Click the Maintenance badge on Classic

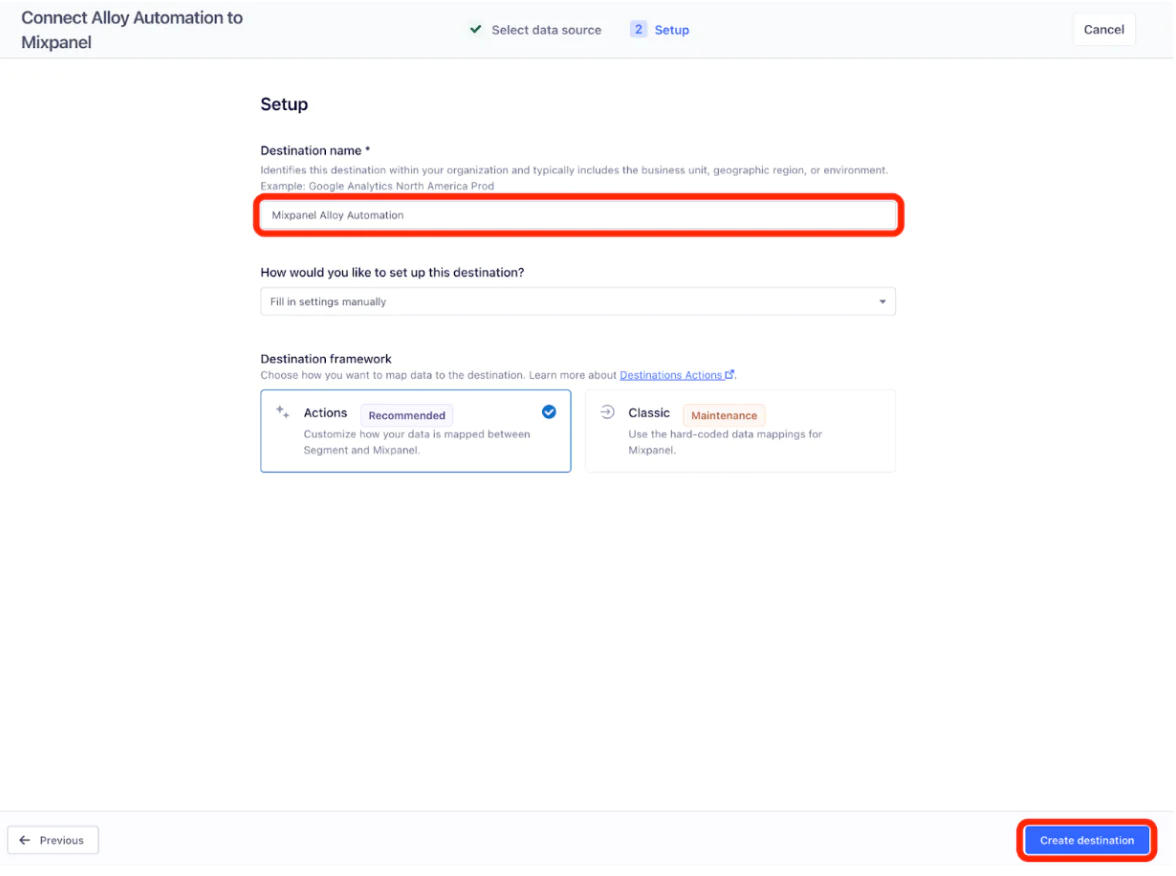(724, 415)
